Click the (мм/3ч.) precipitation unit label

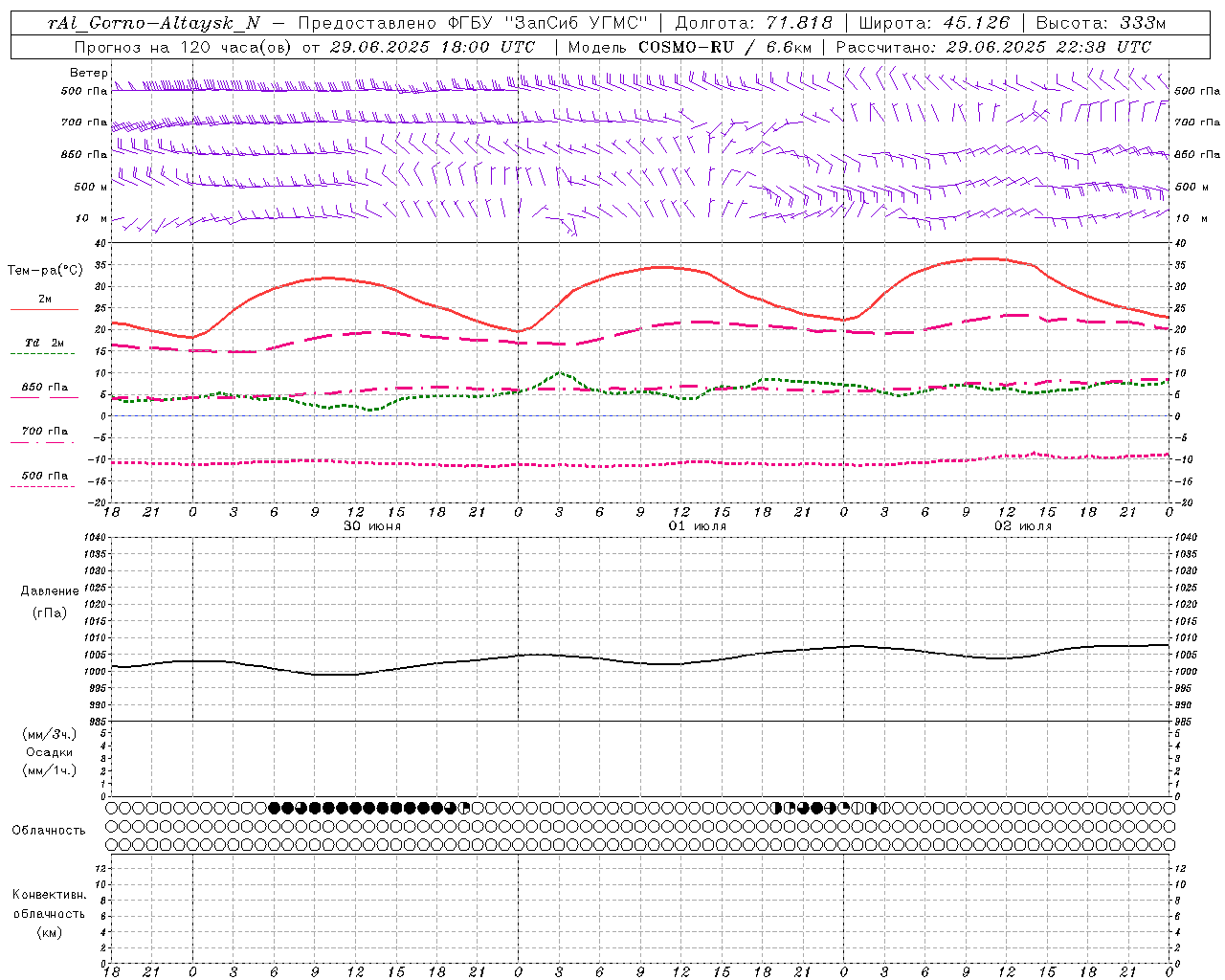coord(50,734)
